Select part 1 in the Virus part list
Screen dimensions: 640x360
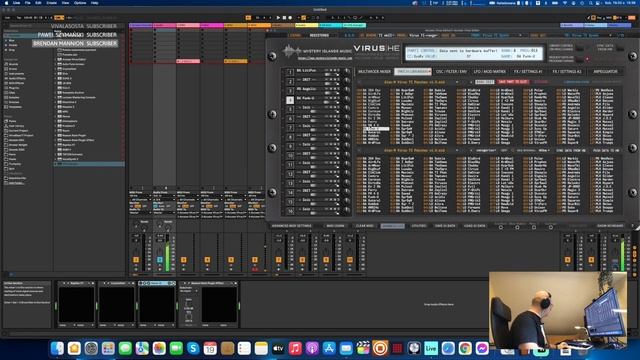coord(290,72)
